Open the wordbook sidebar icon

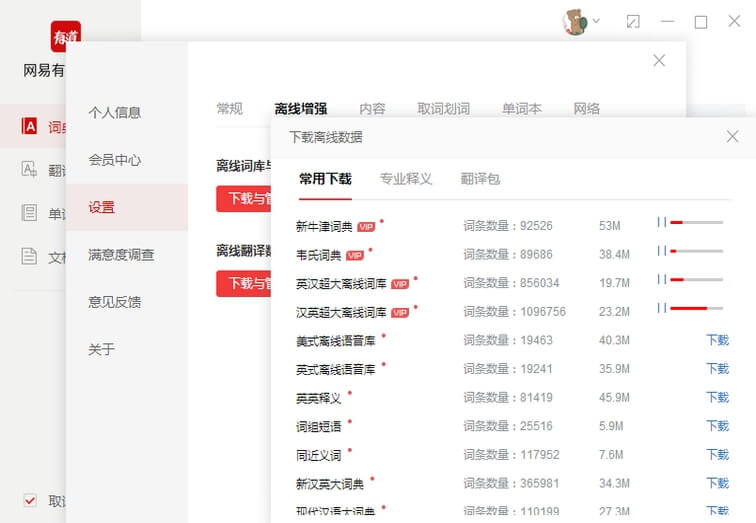(x=30, y=213)
